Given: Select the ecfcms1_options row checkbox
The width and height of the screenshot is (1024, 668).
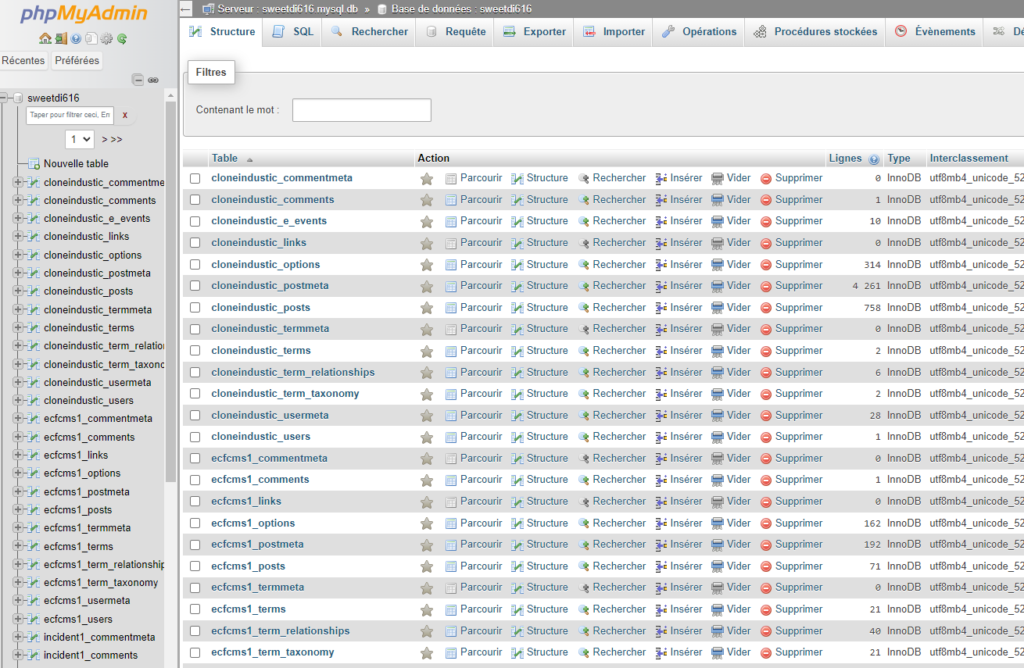Looking at the screenshot, I should 195,523.
